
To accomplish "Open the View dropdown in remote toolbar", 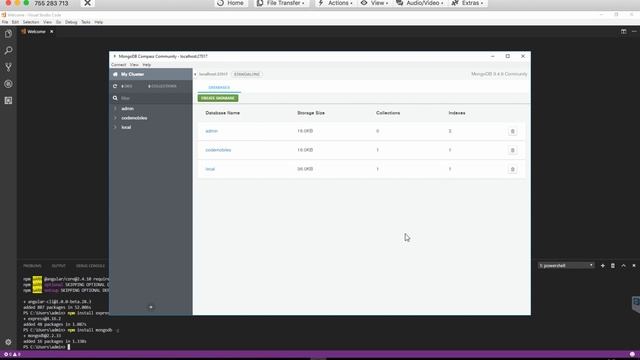I will click(374, 3).
